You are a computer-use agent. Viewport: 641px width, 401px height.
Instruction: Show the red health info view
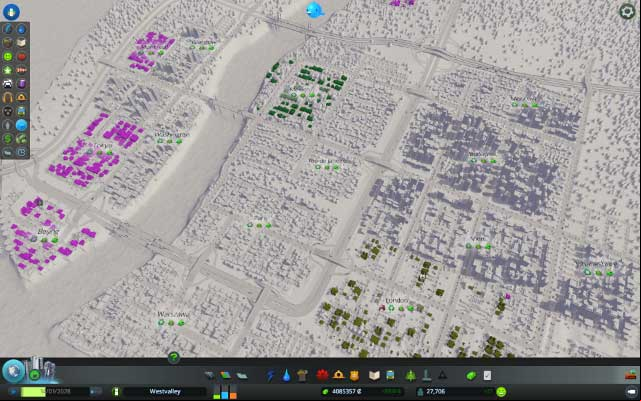pyautogui.click(x=21, y=56)
